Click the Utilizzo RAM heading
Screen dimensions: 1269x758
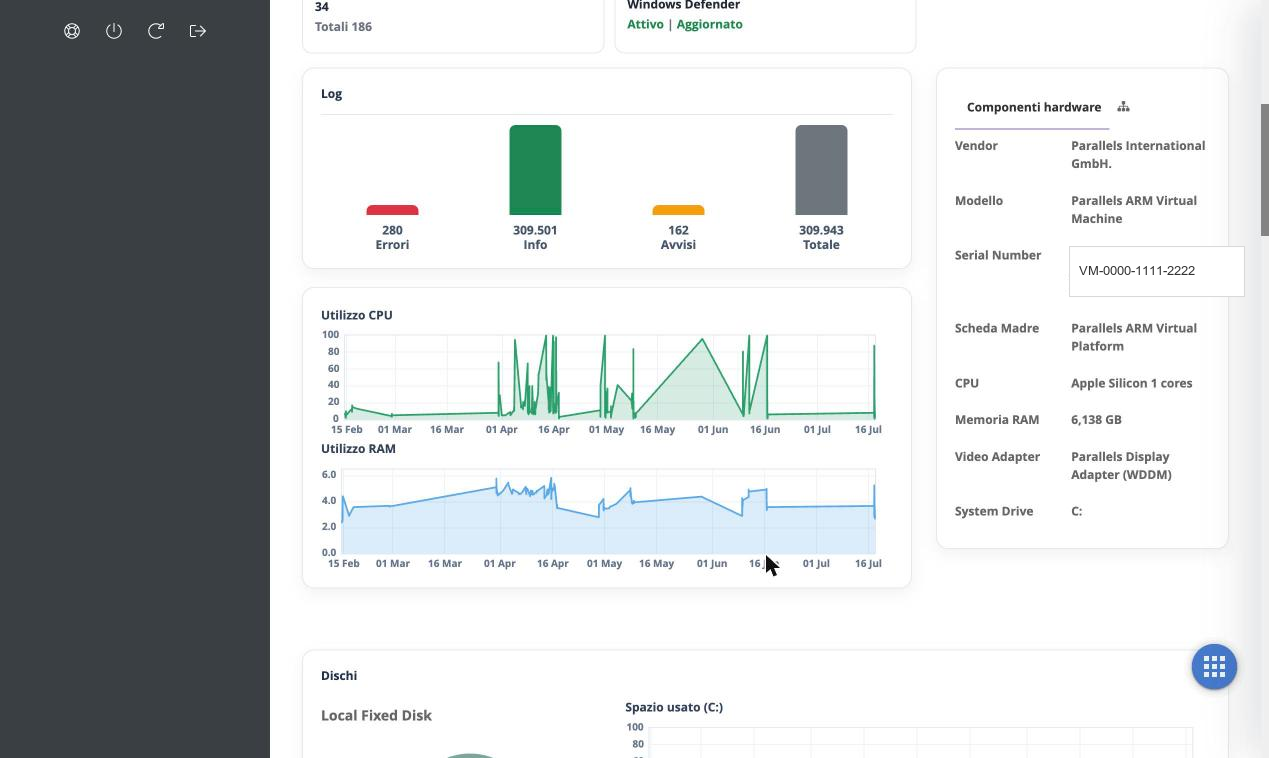pos(358,449)
